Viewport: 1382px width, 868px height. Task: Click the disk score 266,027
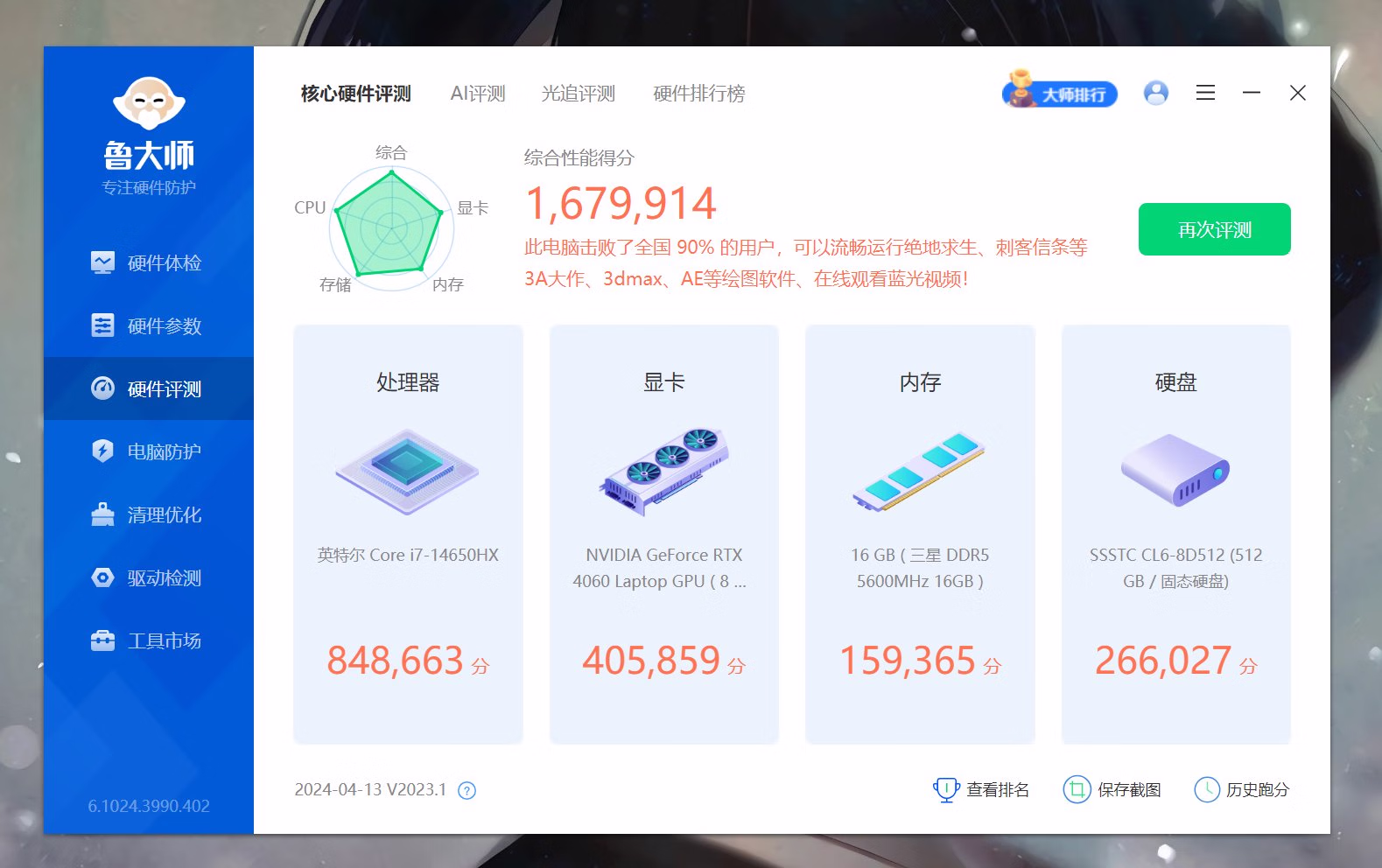[x=1163, y=661]
